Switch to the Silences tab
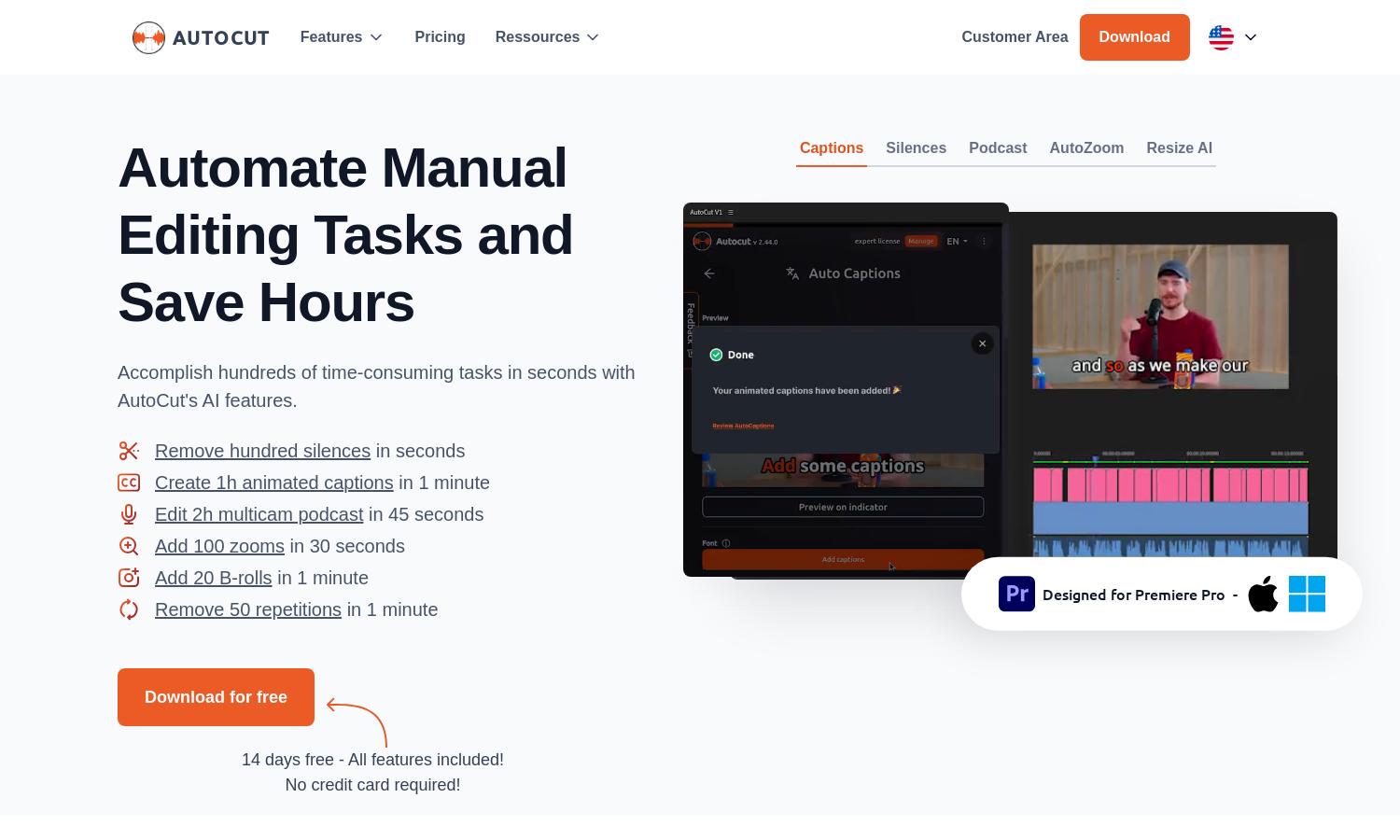Viewport: 1400px width, 840px height. click(x=916, y=148)
